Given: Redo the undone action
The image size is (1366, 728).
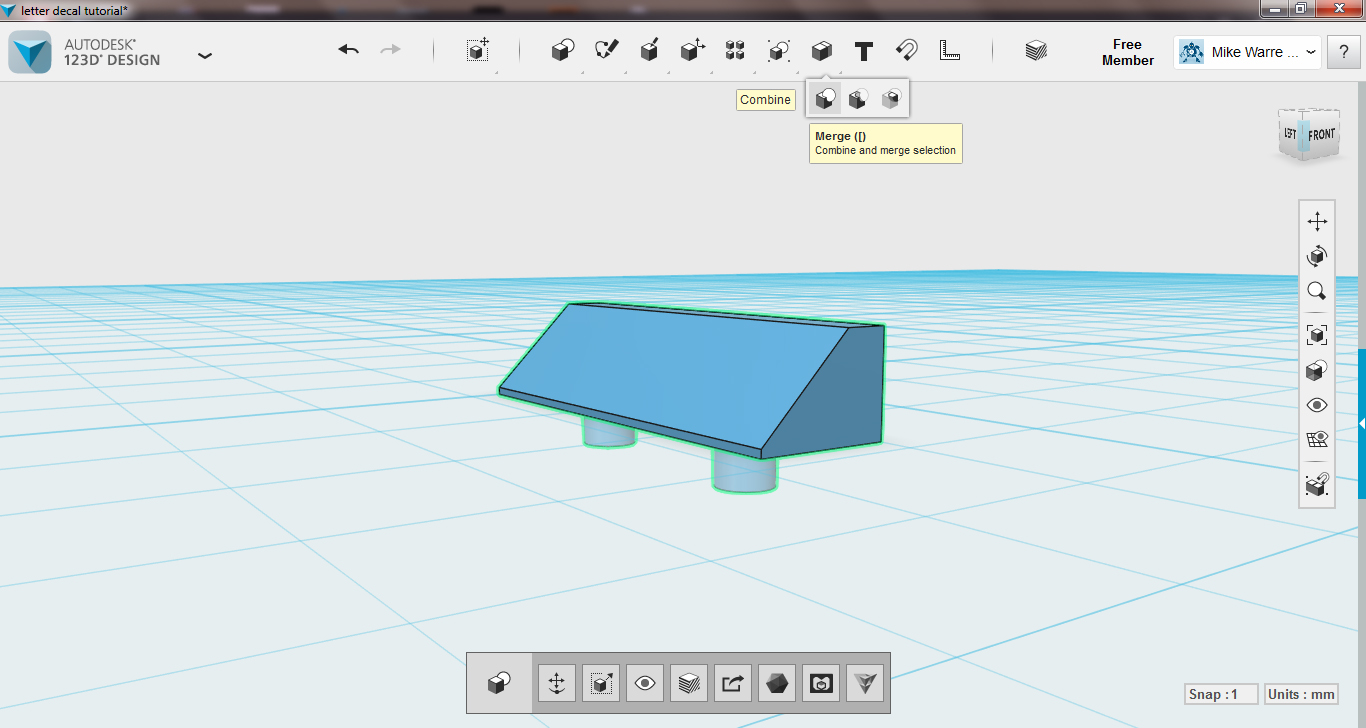Looking at the screenshot, I should [x=390, y=50].
